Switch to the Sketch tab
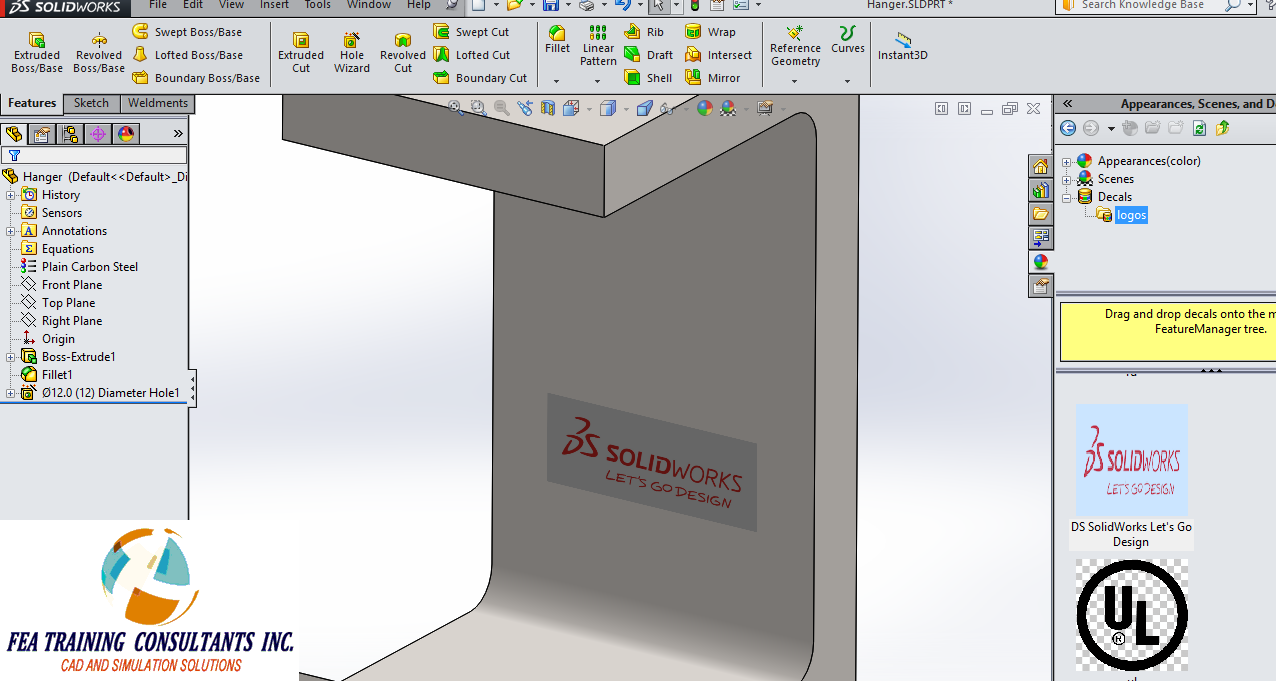This screenshot has width=1276, height=681. 91,103
